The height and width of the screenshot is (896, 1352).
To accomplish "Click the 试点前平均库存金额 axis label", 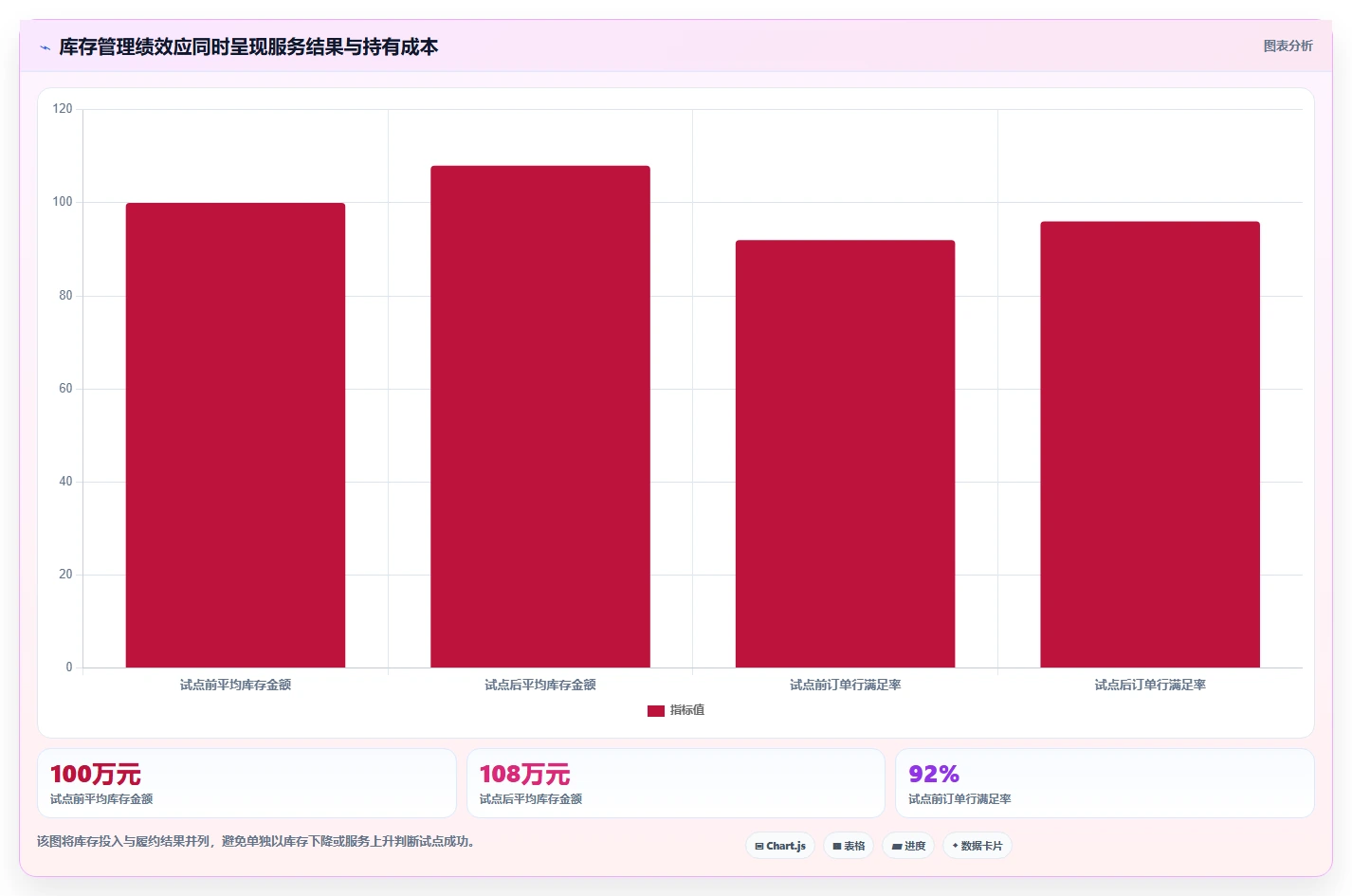I will [x=235, y=685].
